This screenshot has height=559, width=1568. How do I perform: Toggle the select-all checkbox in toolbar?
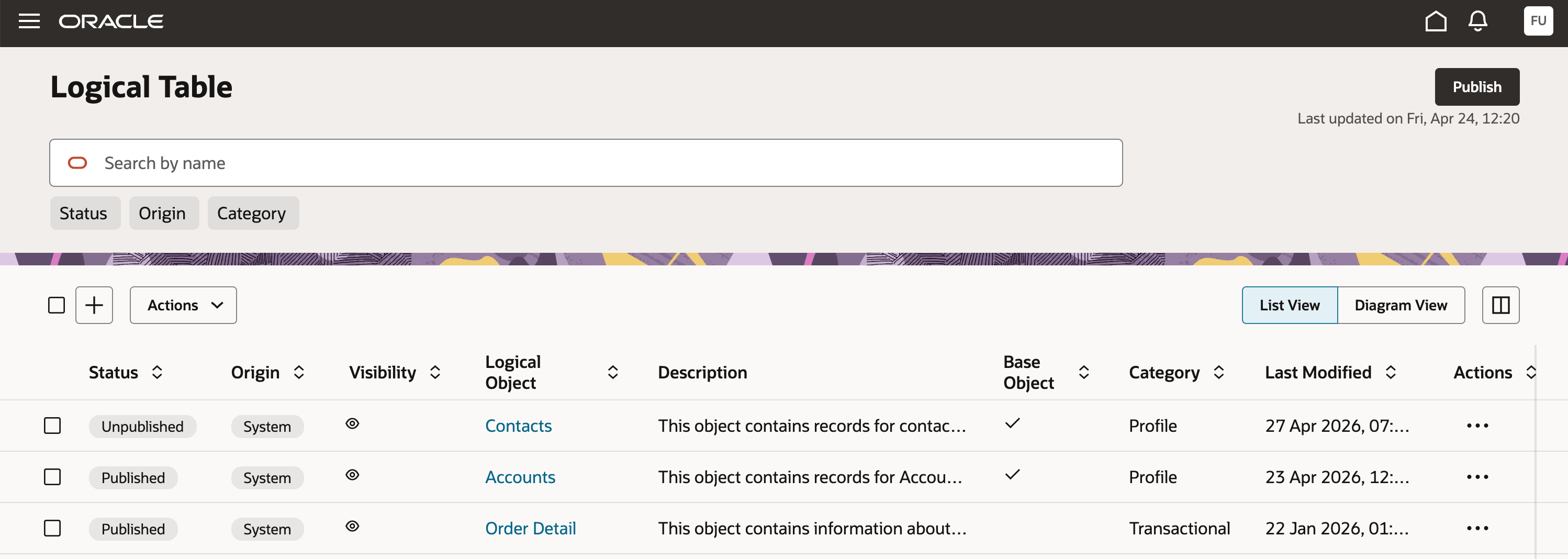pos(57,305)
